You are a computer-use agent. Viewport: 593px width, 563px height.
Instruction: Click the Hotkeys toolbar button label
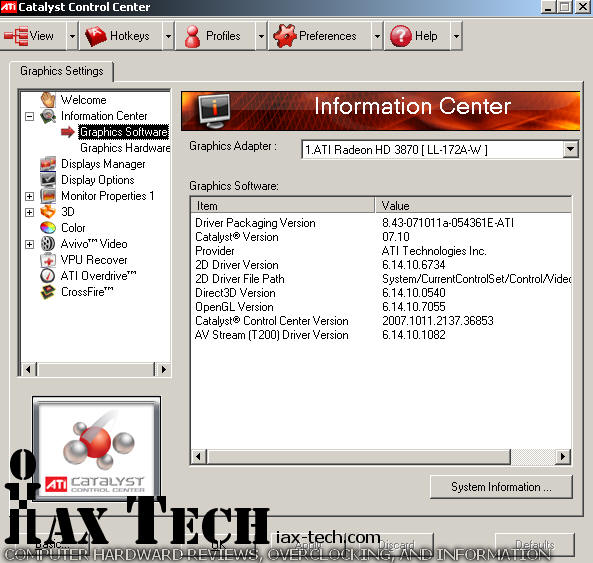click(130, 36)
